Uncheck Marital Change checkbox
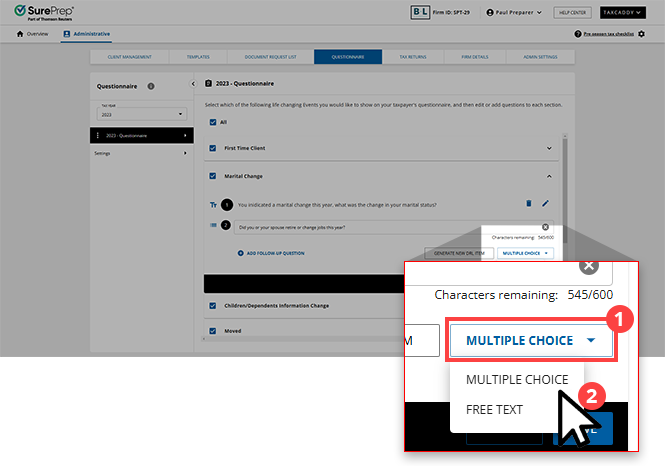This screenshot has width=665, height=466. click(x=213, y=176)
